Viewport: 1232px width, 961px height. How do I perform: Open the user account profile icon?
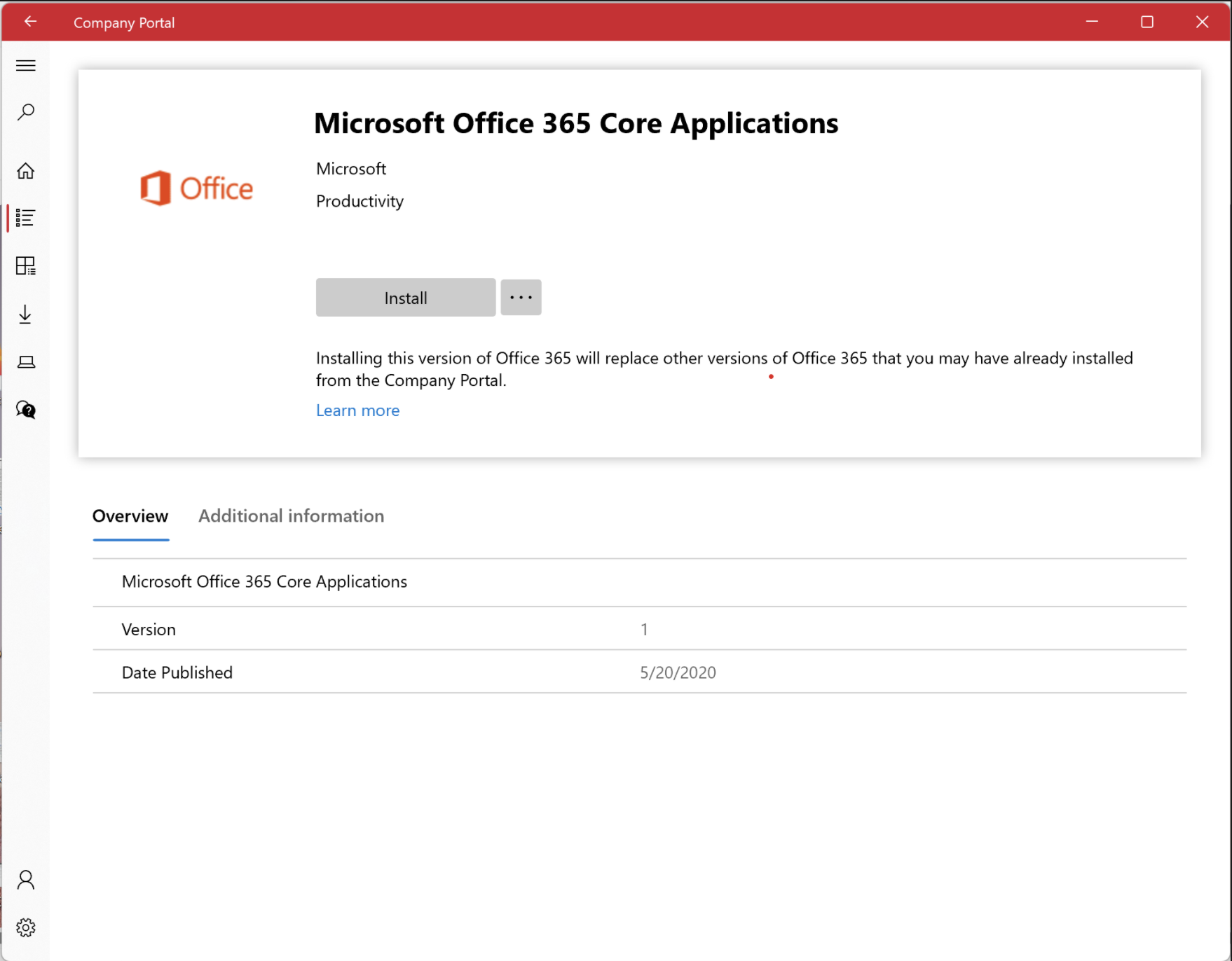26,880
